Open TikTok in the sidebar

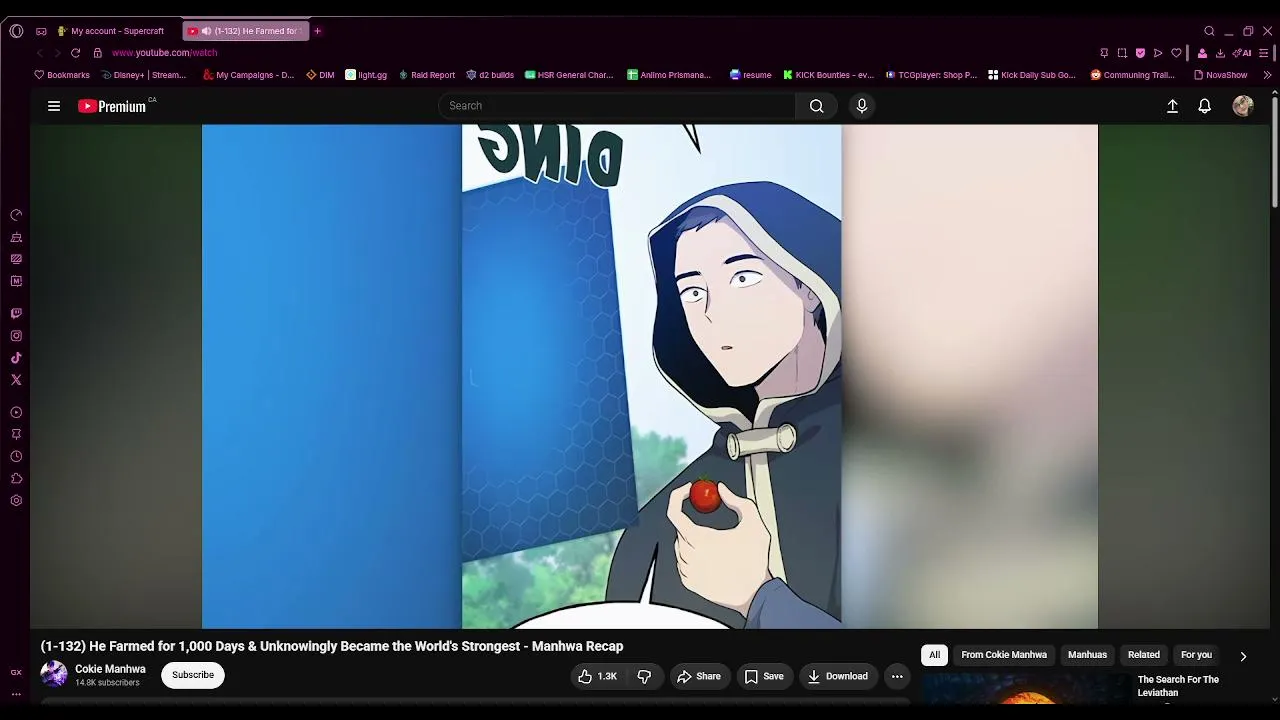pyautogui.click(x=16, y=358)
